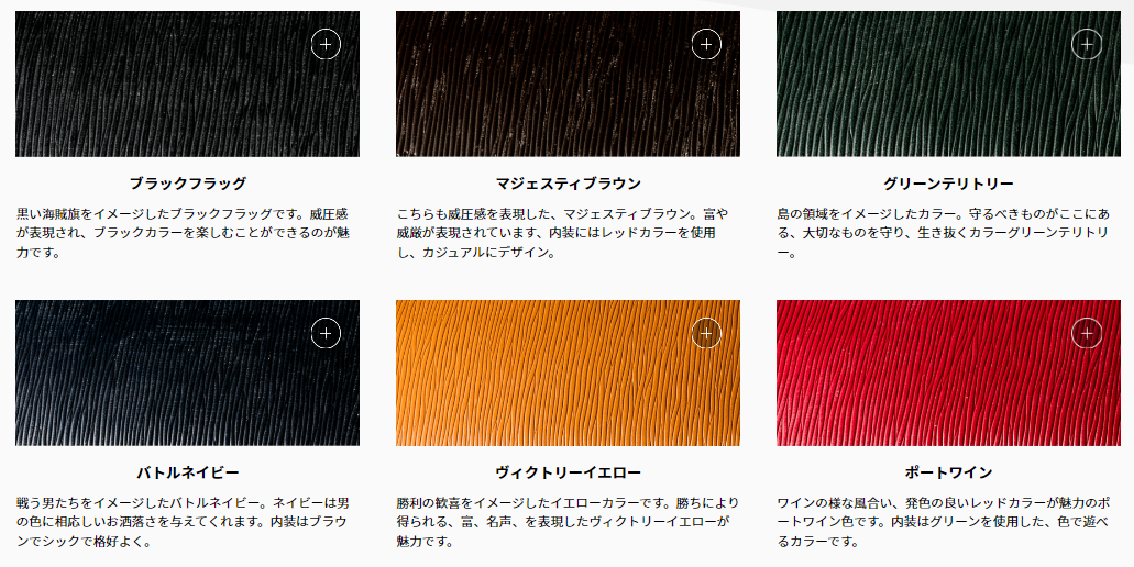Click the ポートワイン heading

point(948,473)
